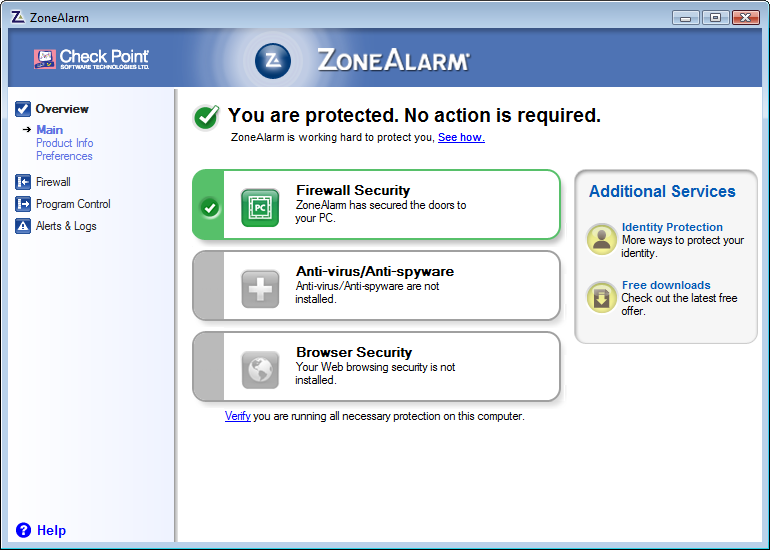Image resolution: width=770 pixels, height=550 pixels.
Task: Click the gray Anti-virus plus icon
Action: tap(260, 289)
